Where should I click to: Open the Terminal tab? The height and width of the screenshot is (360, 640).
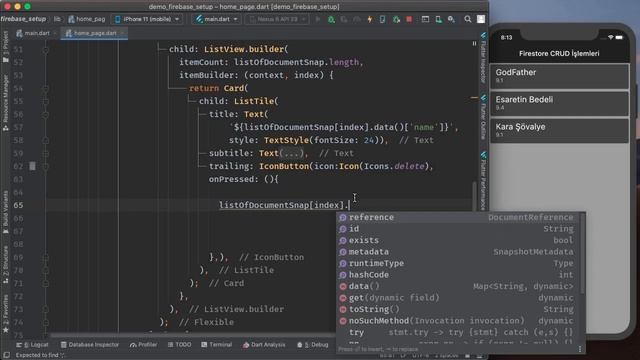pyautogui.click(x=216, y=345)
